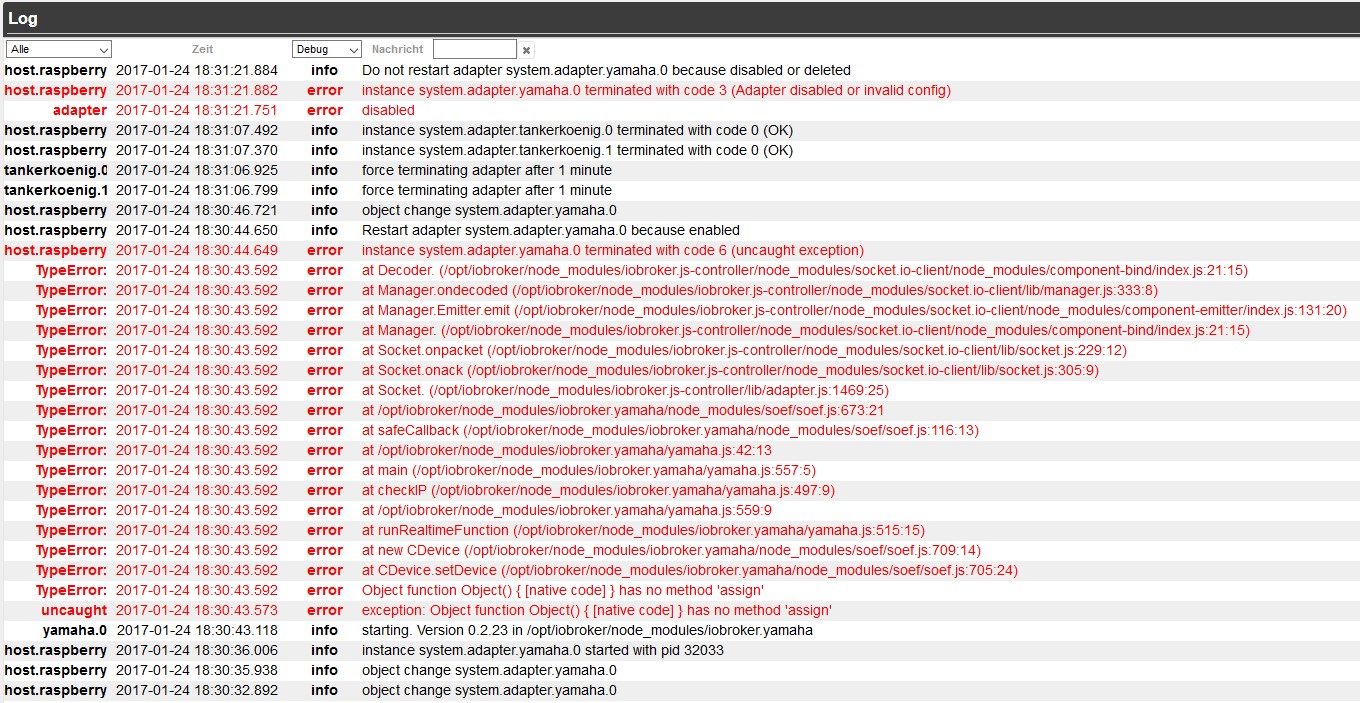Viewport: 1360px width, 703px height.
Task: Click the 'tankerkoenig.0' source cell
Action: (x=56, y=171)
